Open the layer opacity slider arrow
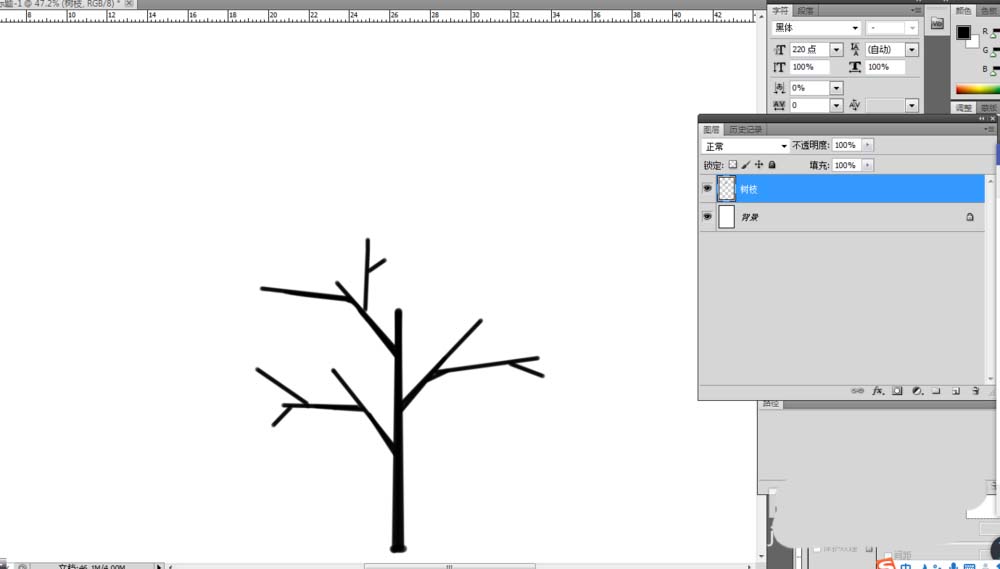This screenshot has height=569, width=1000. point(867,146)
